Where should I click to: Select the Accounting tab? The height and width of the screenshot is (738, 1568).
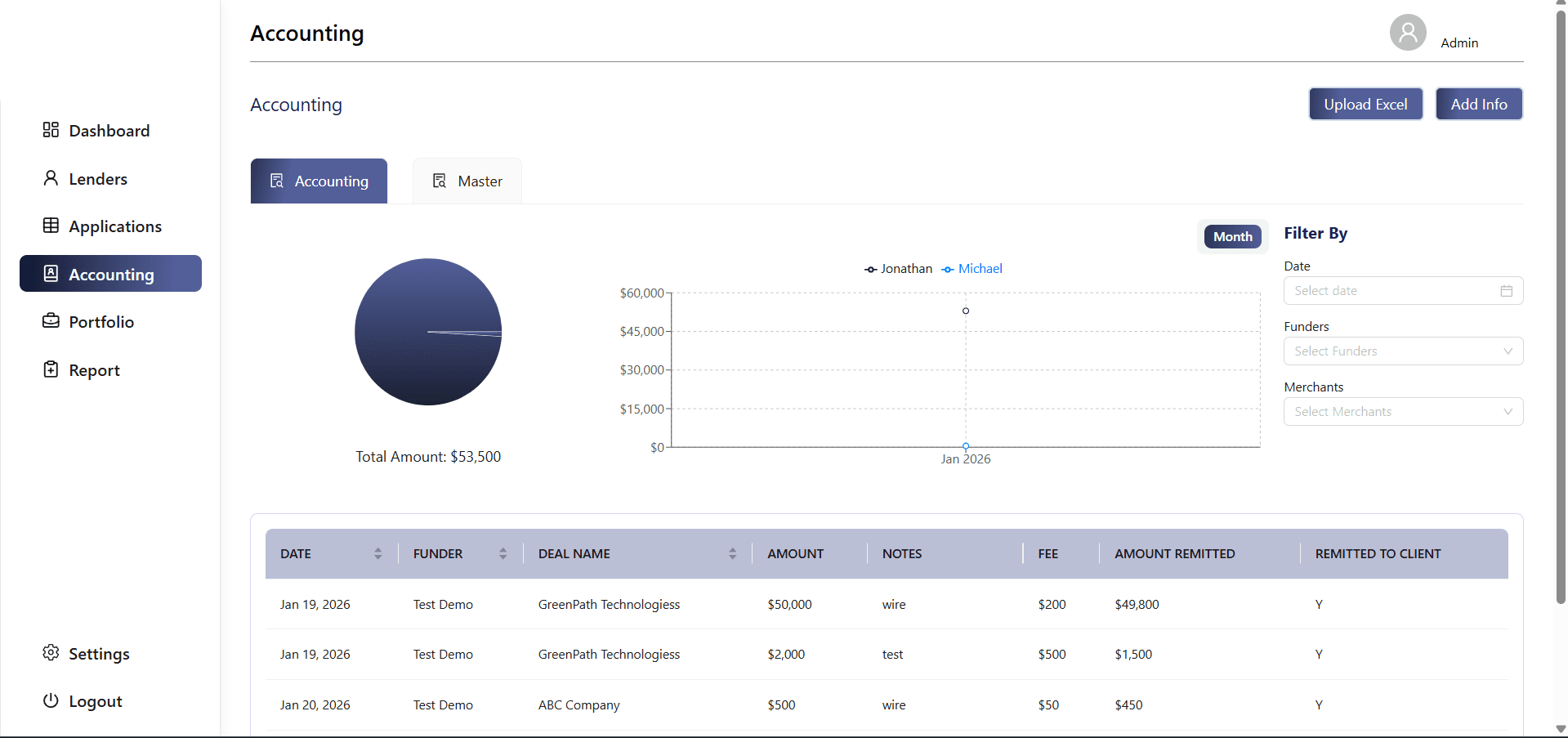pyautogui.click(x=319, y=181)
